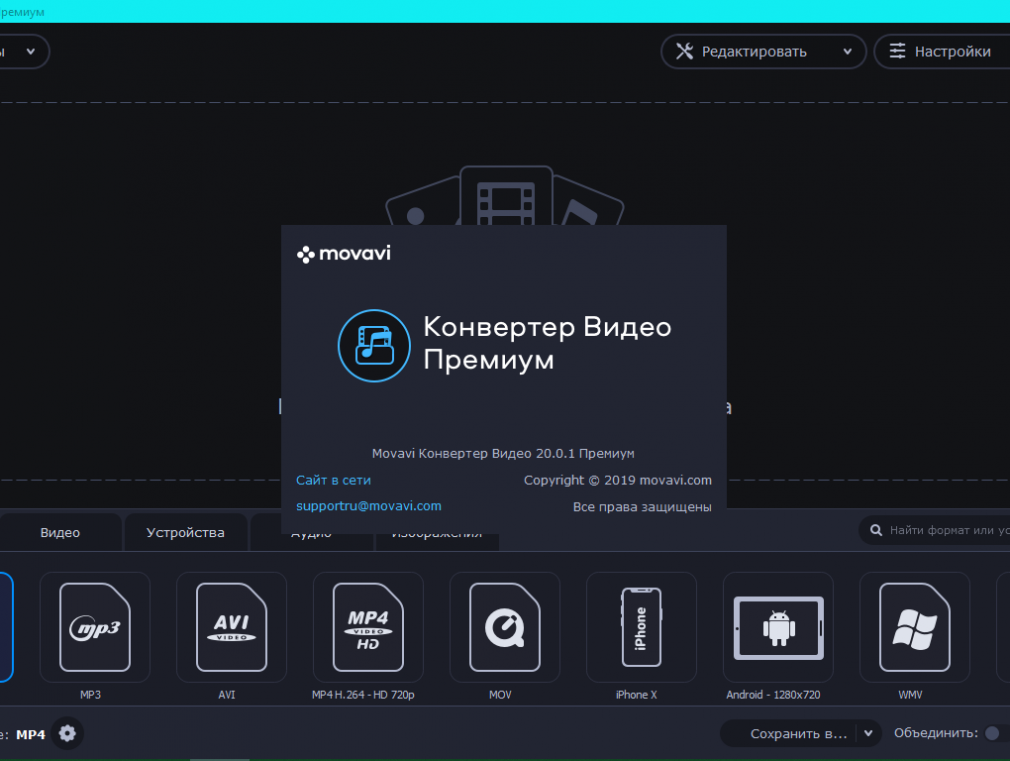The height and width of the screenshot is (761, 1010).
Task: Select the MP3 format preset icon
Action: (95, 627)
